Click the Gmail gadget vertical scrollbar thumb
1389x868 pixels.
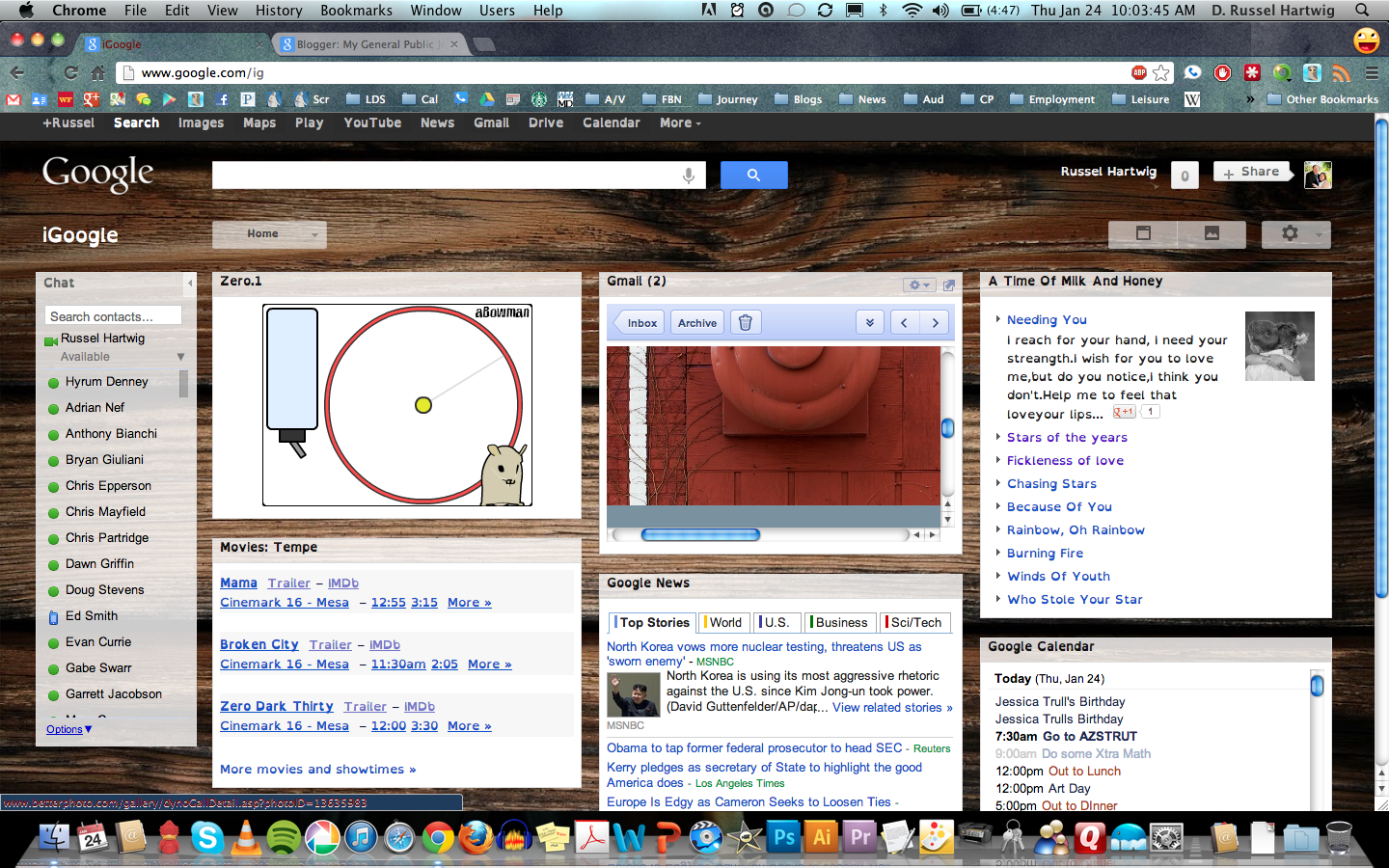click(947, 427)
